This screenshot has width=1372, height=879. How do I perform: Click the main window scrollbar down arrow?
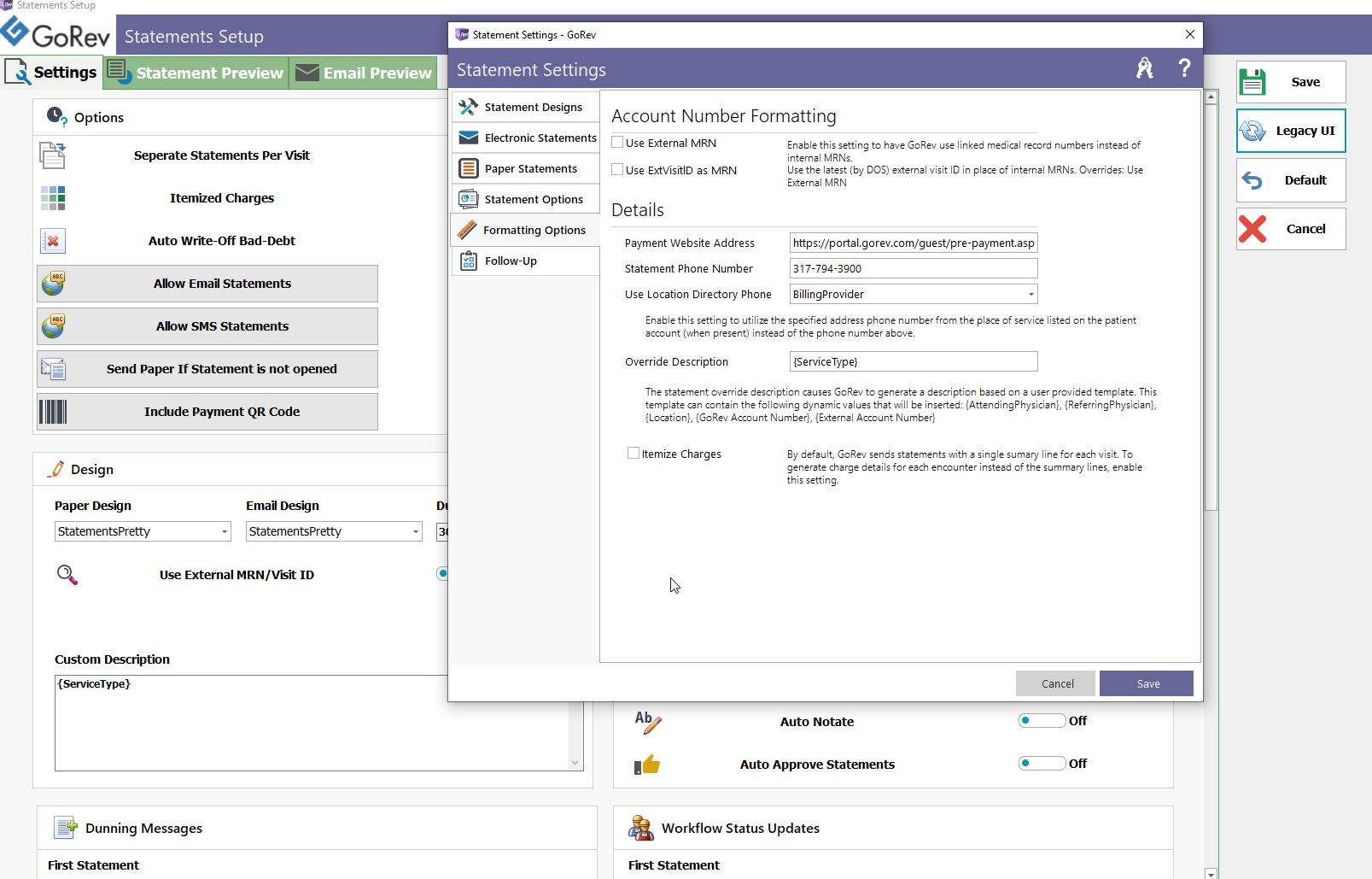[1211, 873]
